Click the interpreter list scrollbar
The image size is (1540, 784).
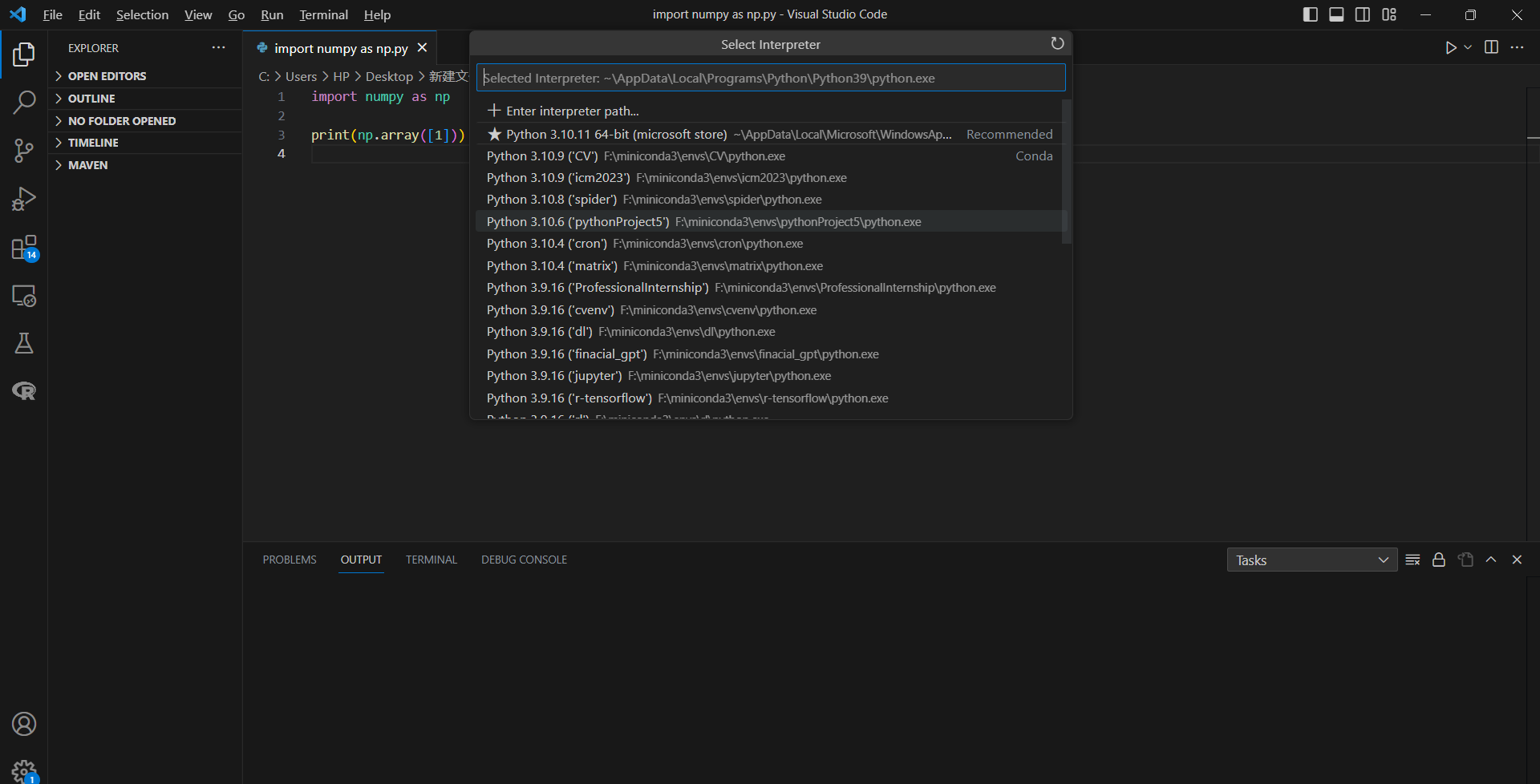tap(1066, 172)
